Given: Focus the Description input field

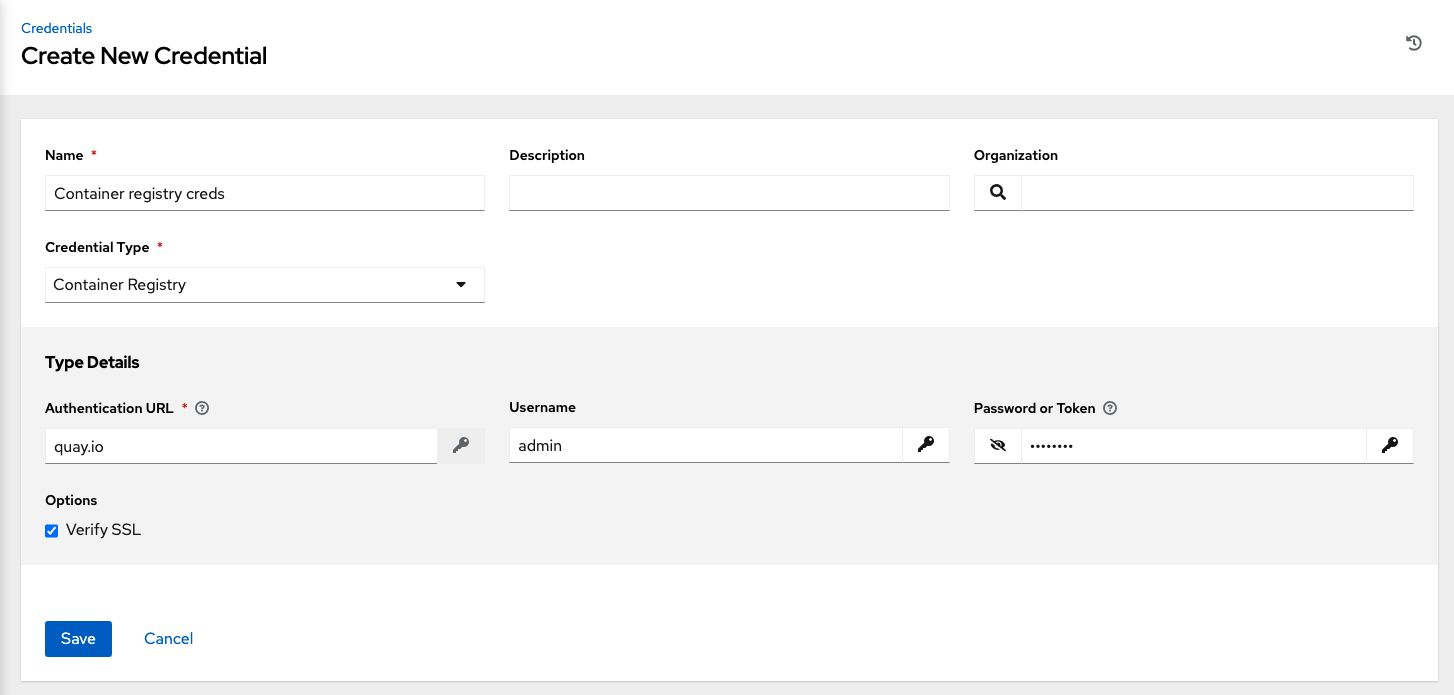Looking at the screenshot, I should tap(729, 193).
